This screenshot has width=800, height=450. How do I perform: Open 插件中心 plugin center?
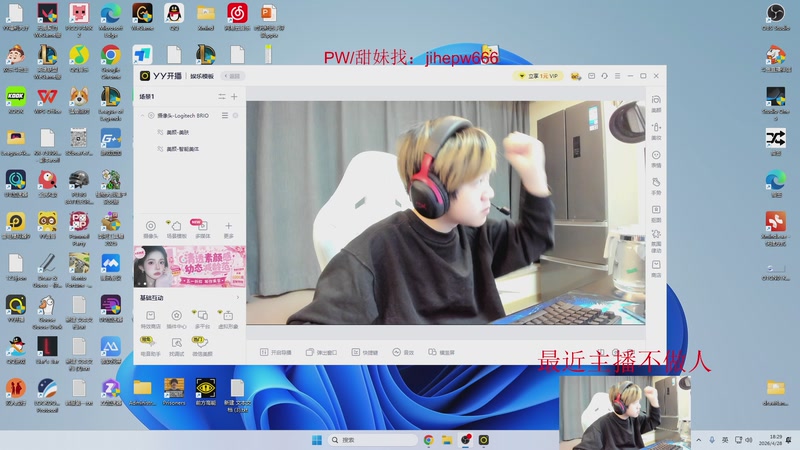click(x=177, y=319)
